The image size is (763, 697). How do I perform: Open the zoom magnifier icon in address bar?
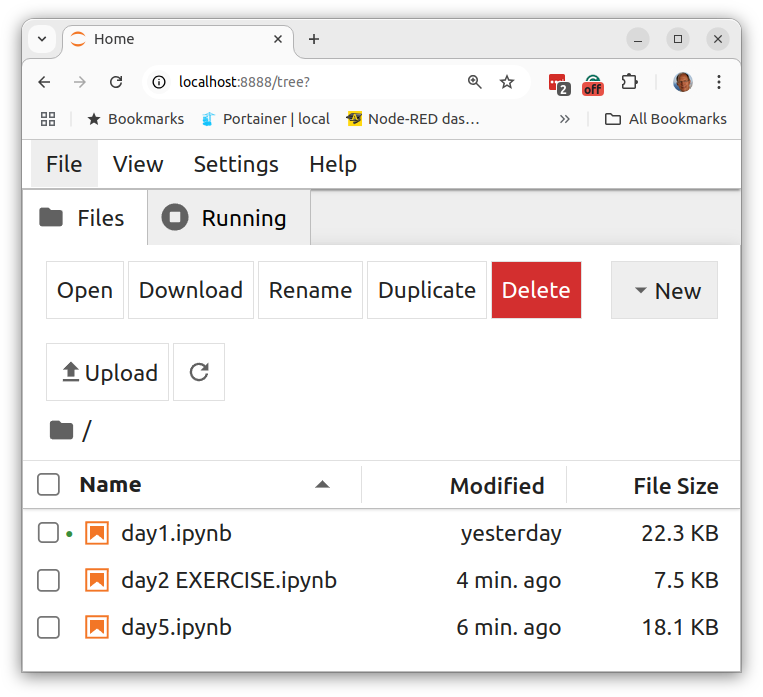[474, 82]
